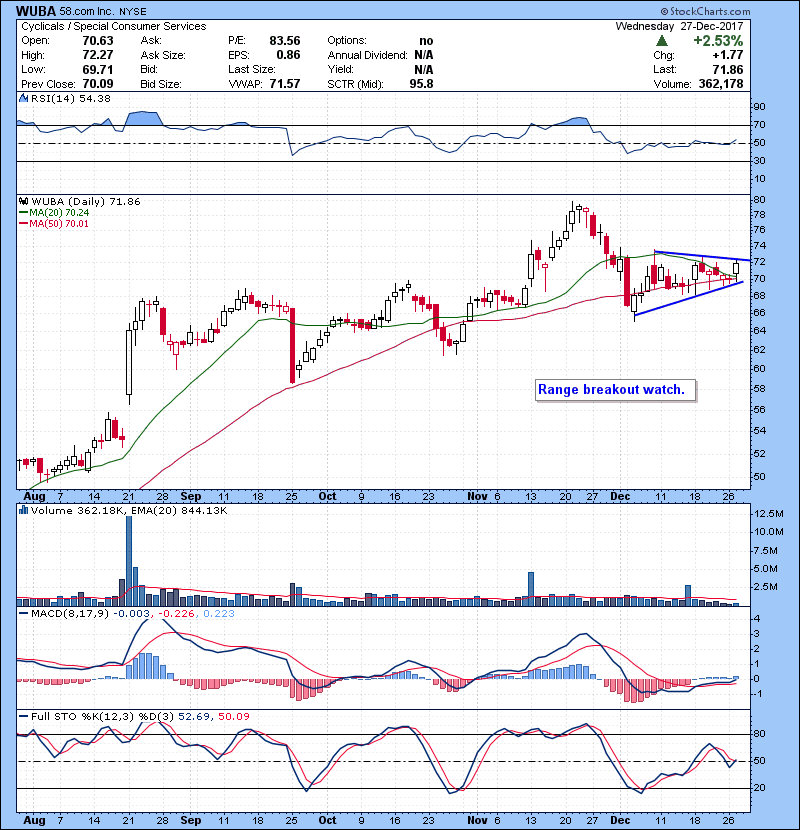Click the VWAP value 71.57

point(285,84)
